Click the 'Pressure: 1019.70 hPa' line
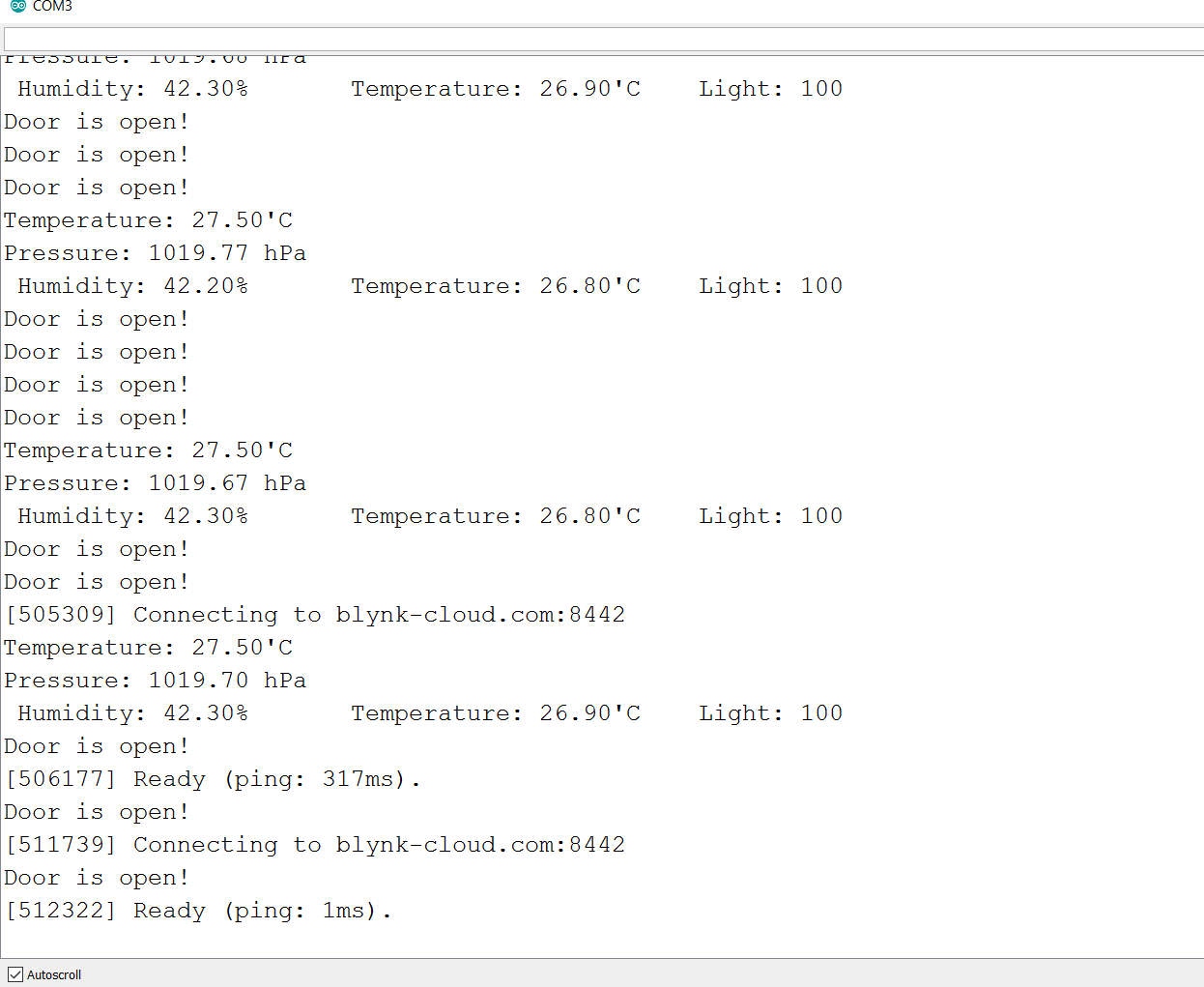 pos(156,681)
